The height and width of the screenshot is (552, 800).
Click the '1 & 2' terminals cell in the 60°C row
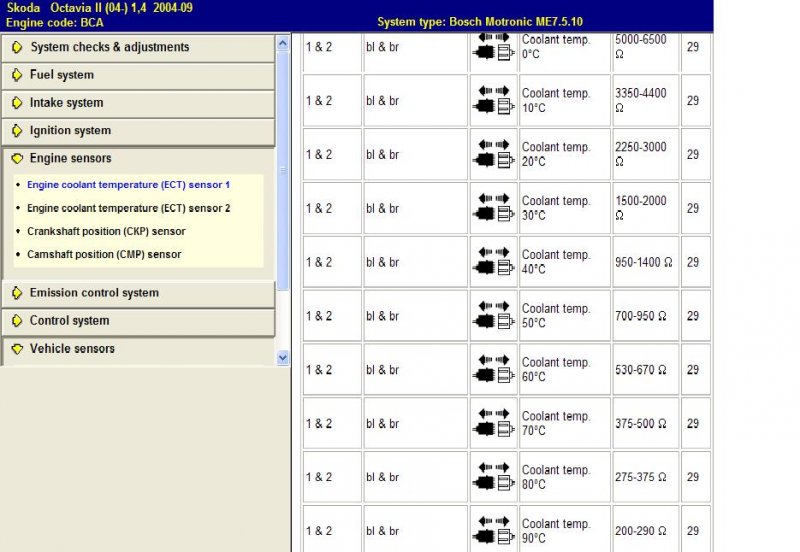coord(332,369)
